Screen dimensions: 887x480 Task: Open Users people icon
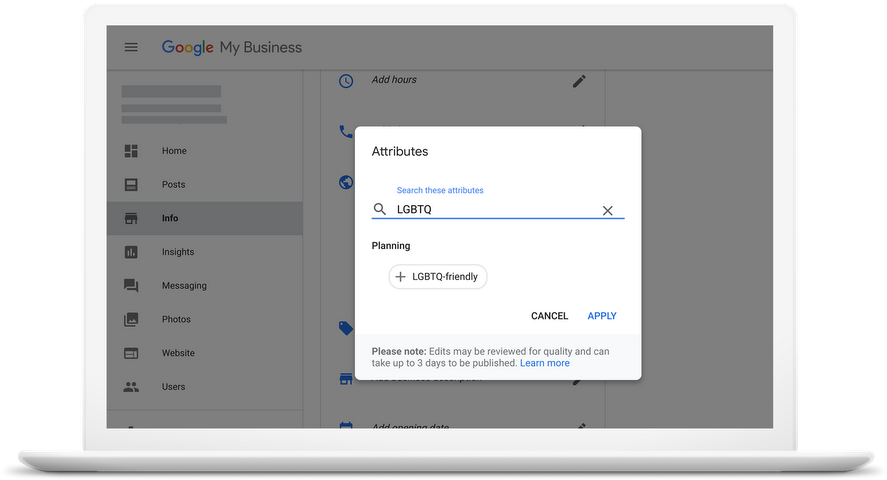(131, 387)
